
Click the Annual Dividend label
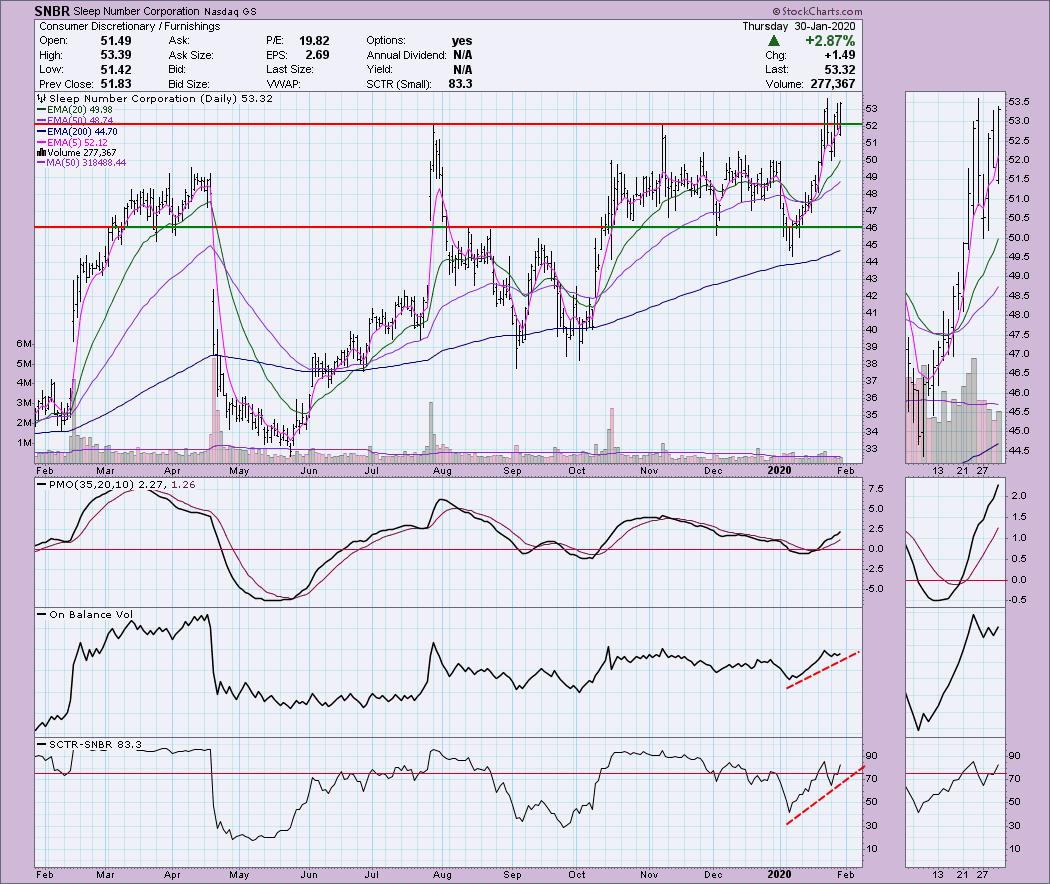[x=406, y=55]
